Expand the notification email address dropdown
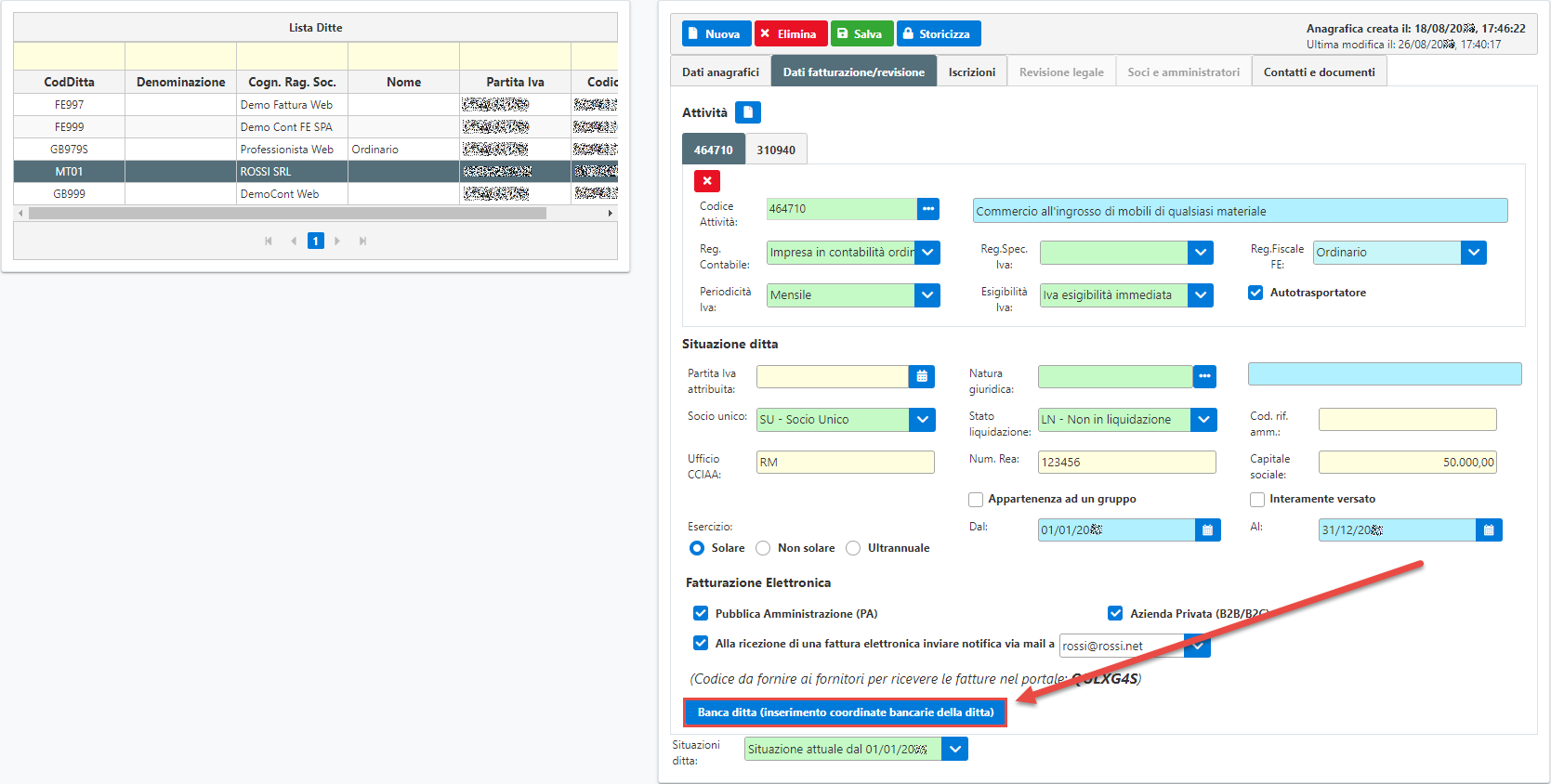Image resolution: width=1551 pixels, height=784 pixels. pyautogui.click(x=1198, y=646)
